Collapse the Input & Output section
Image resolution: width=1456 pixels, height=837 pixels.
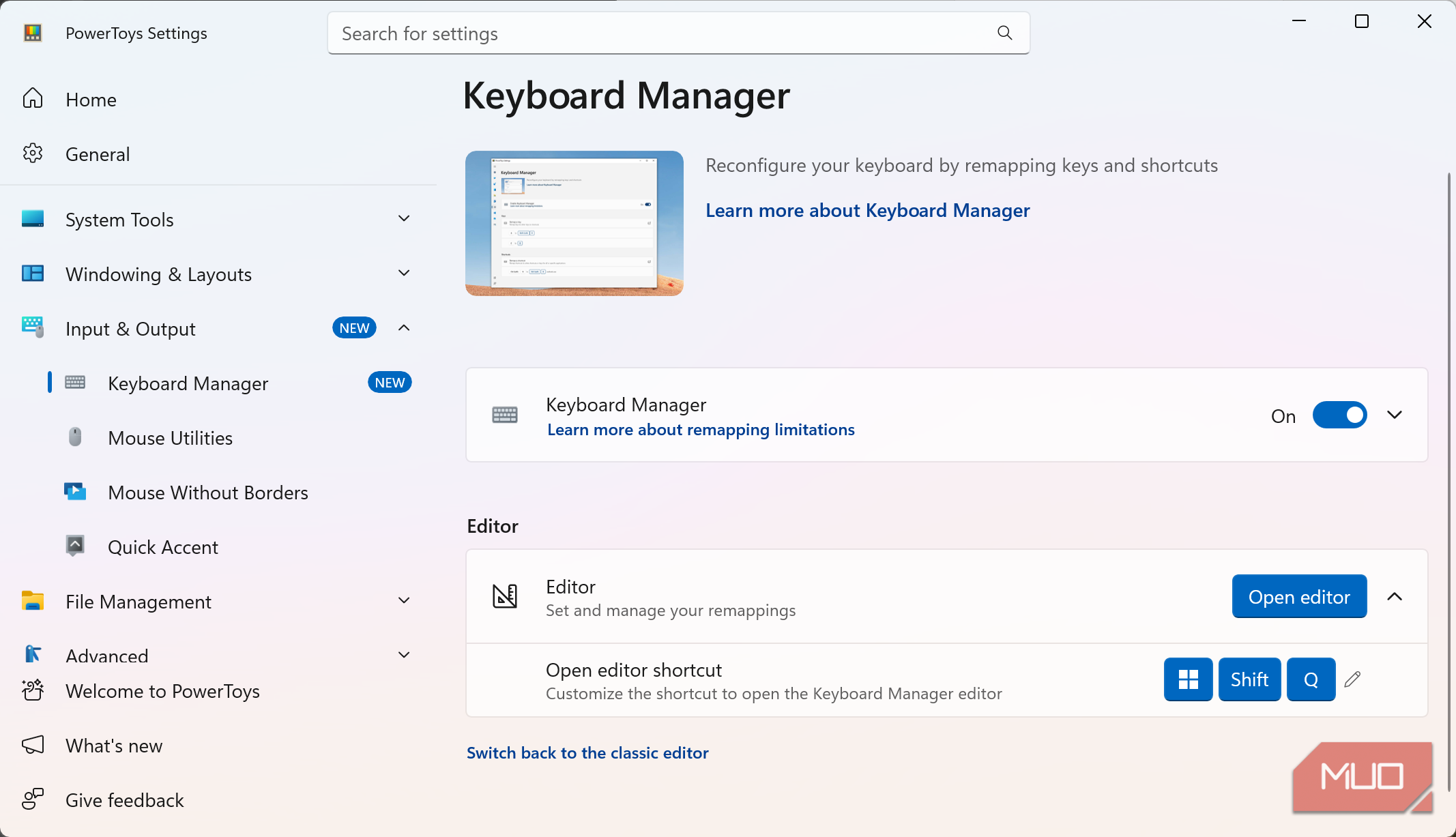pos(404,328)
